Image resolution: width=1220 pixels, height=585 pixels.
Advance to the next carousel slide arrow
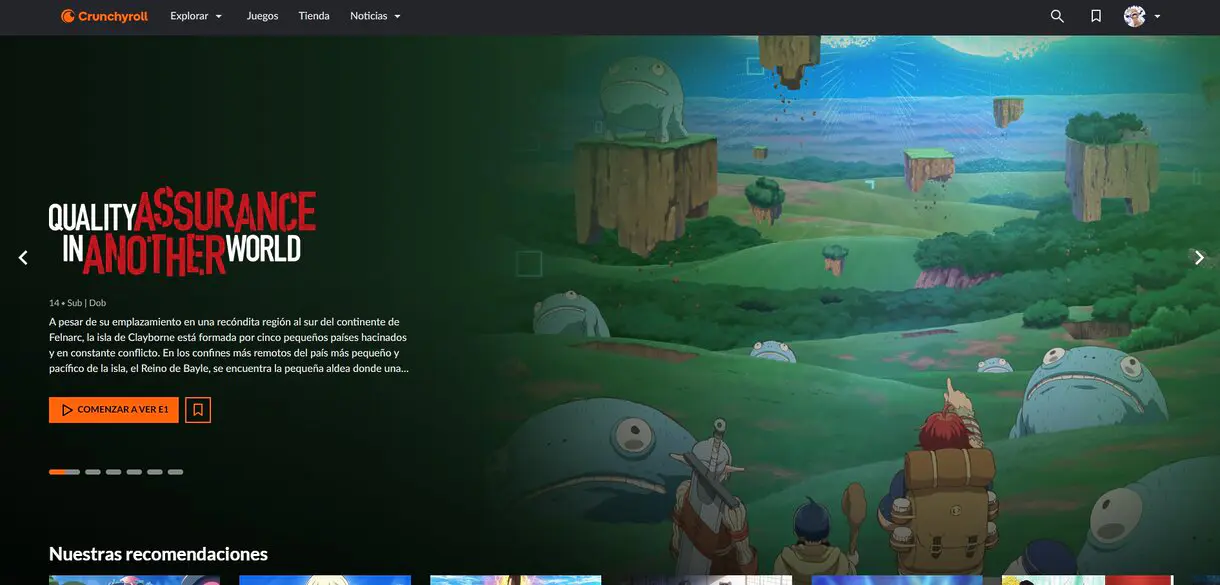(x=1199, y=258)
